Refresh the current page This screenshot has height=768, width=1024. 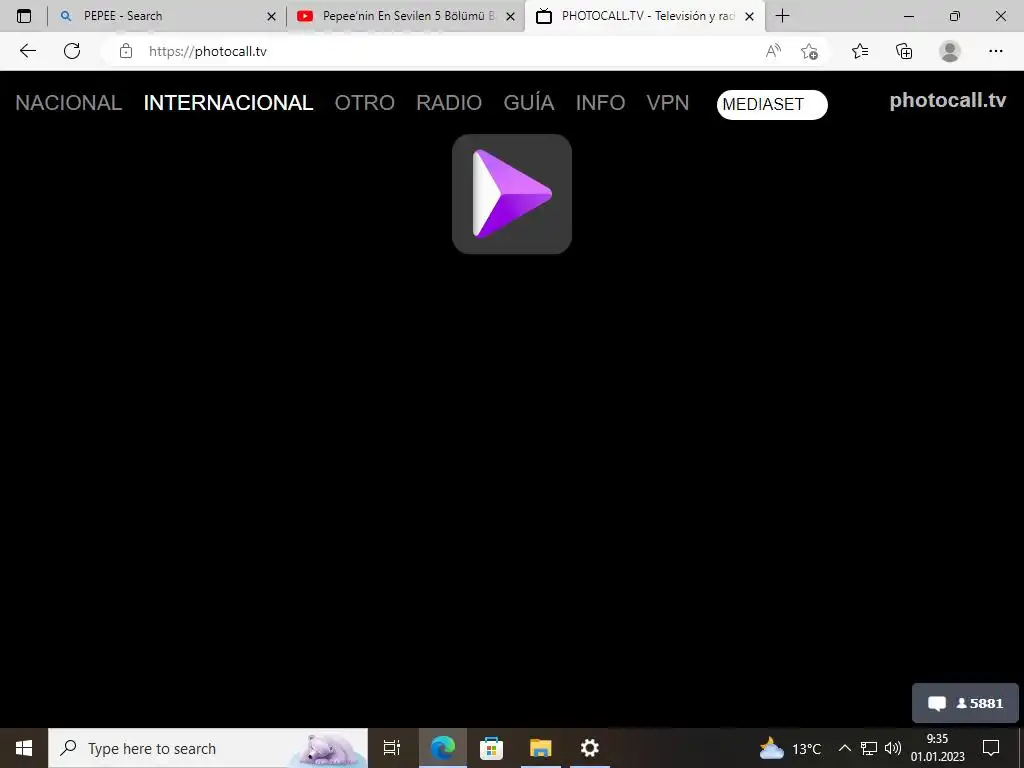tap(72, 51)
